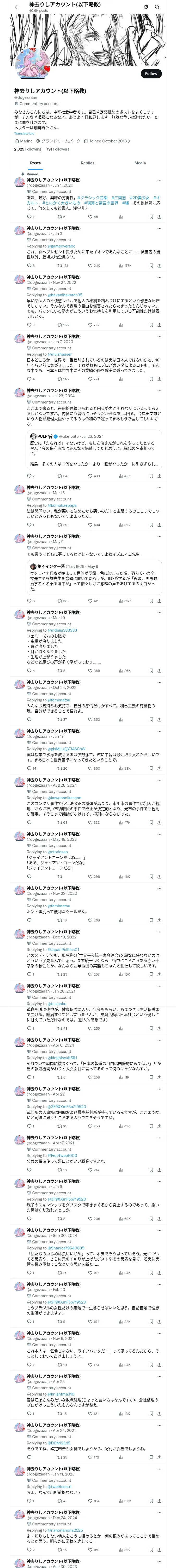Reply to the pinned post

30,217
